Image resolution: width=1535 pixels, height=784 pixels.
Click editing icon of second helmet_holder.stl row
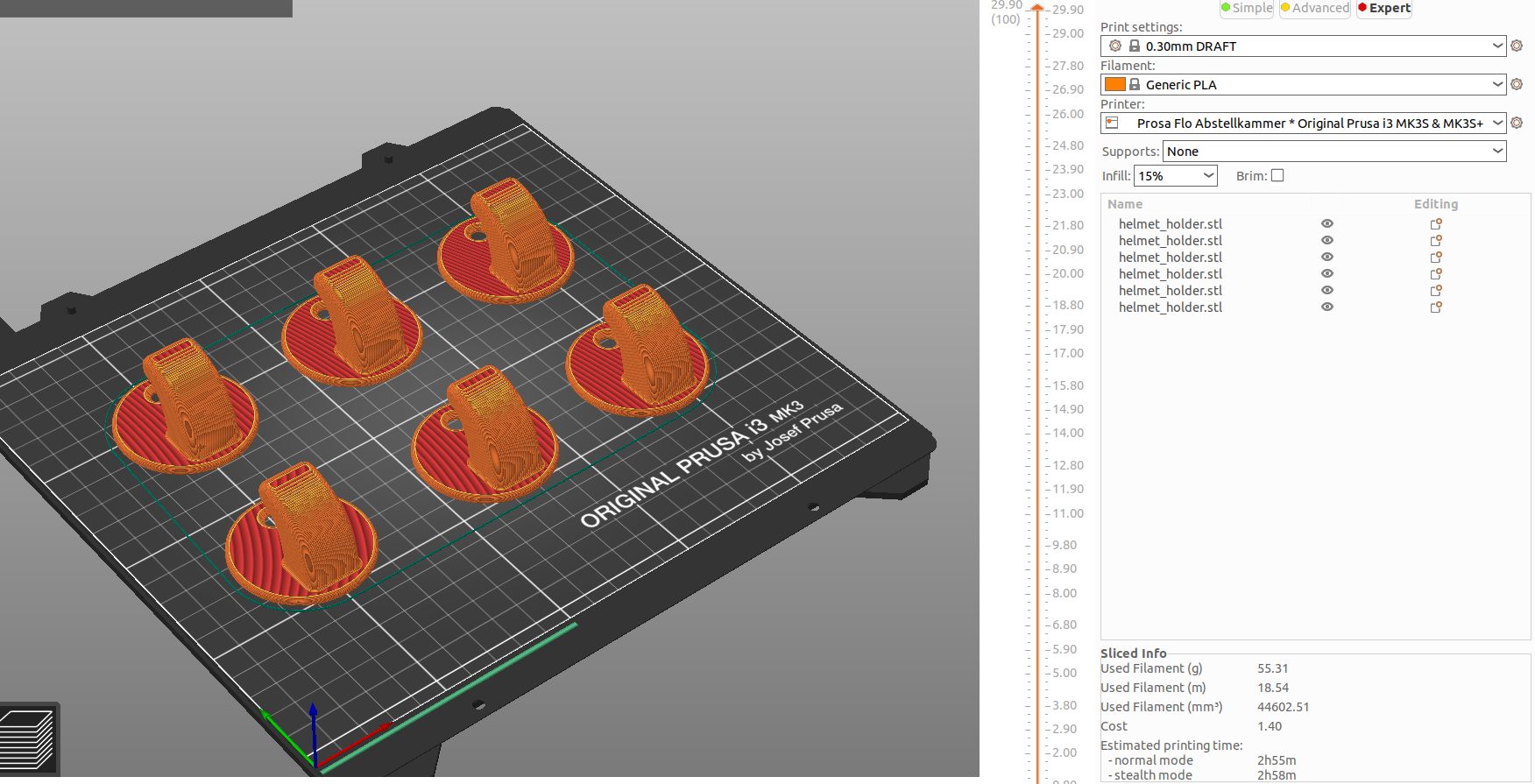(x=1436, y=241)
